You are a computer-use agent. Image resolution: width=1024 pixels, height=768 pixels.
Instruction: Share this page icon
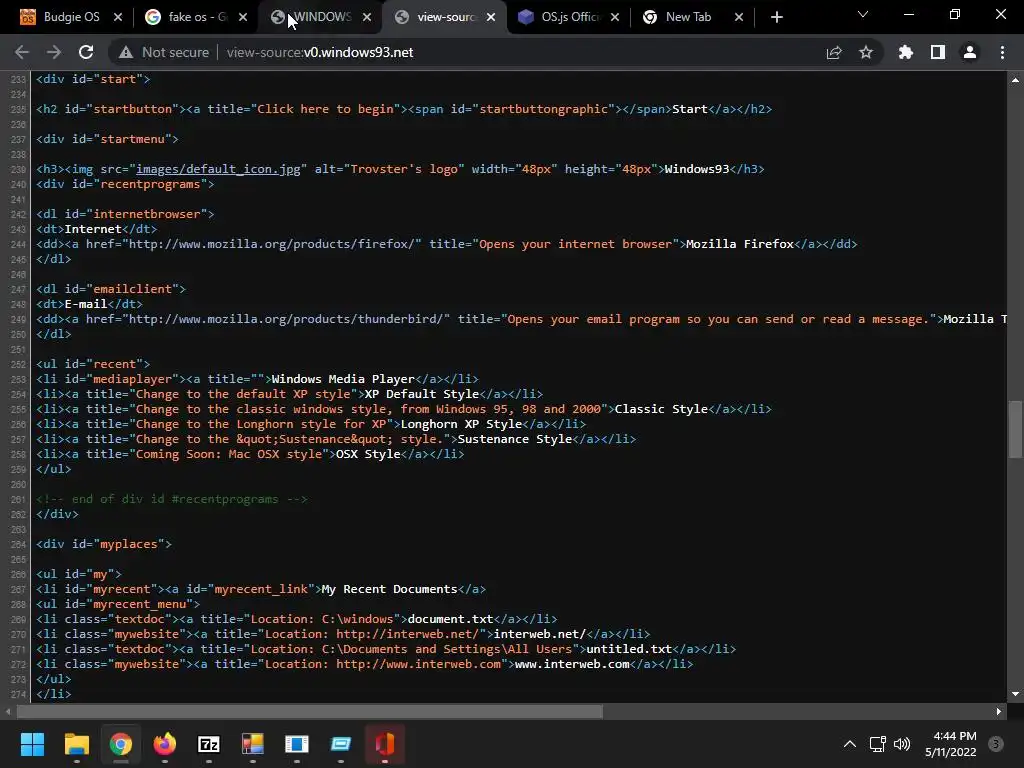[x=834, y=53]
